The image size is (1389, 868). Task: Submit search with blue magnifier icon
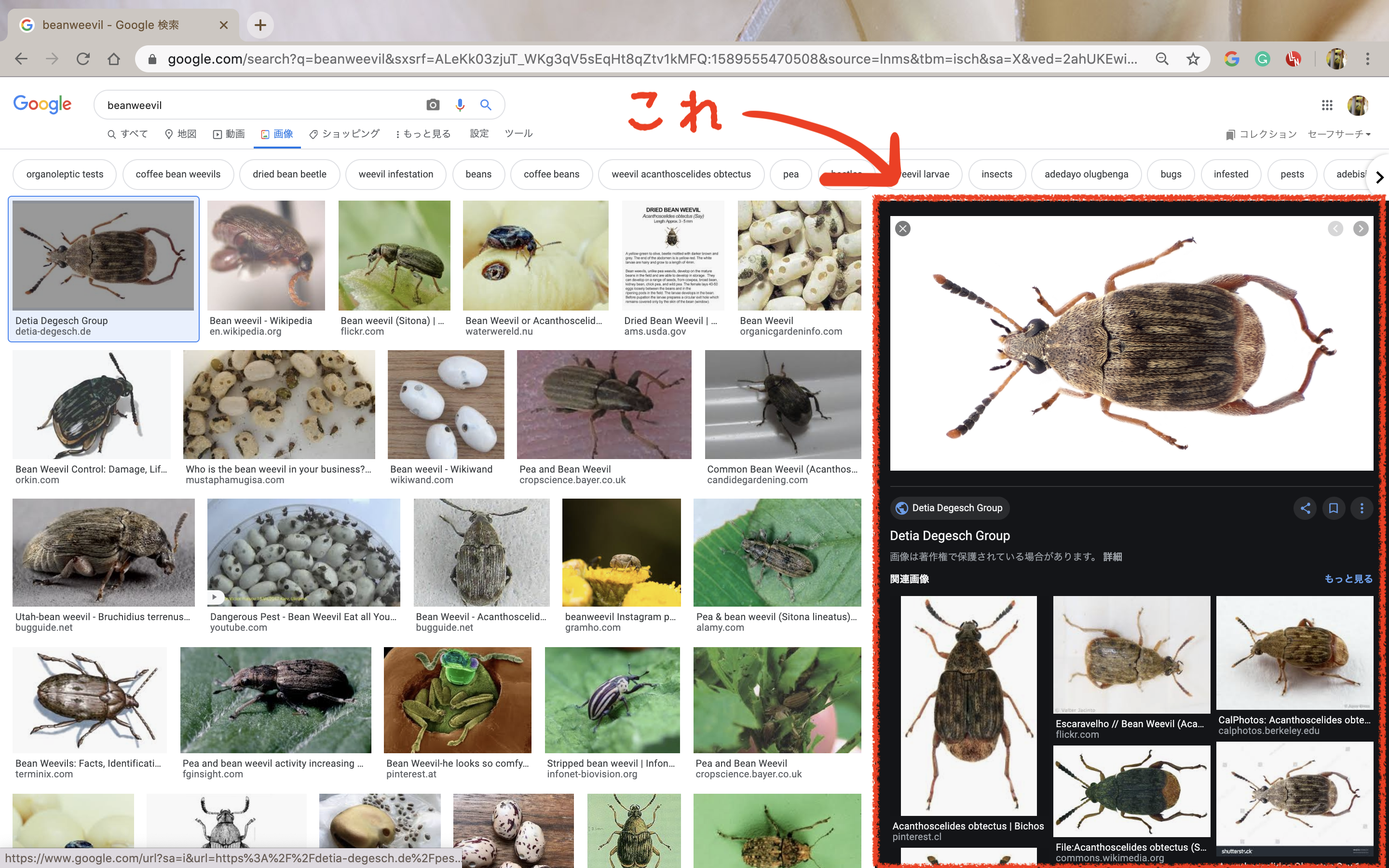[486, 105]
